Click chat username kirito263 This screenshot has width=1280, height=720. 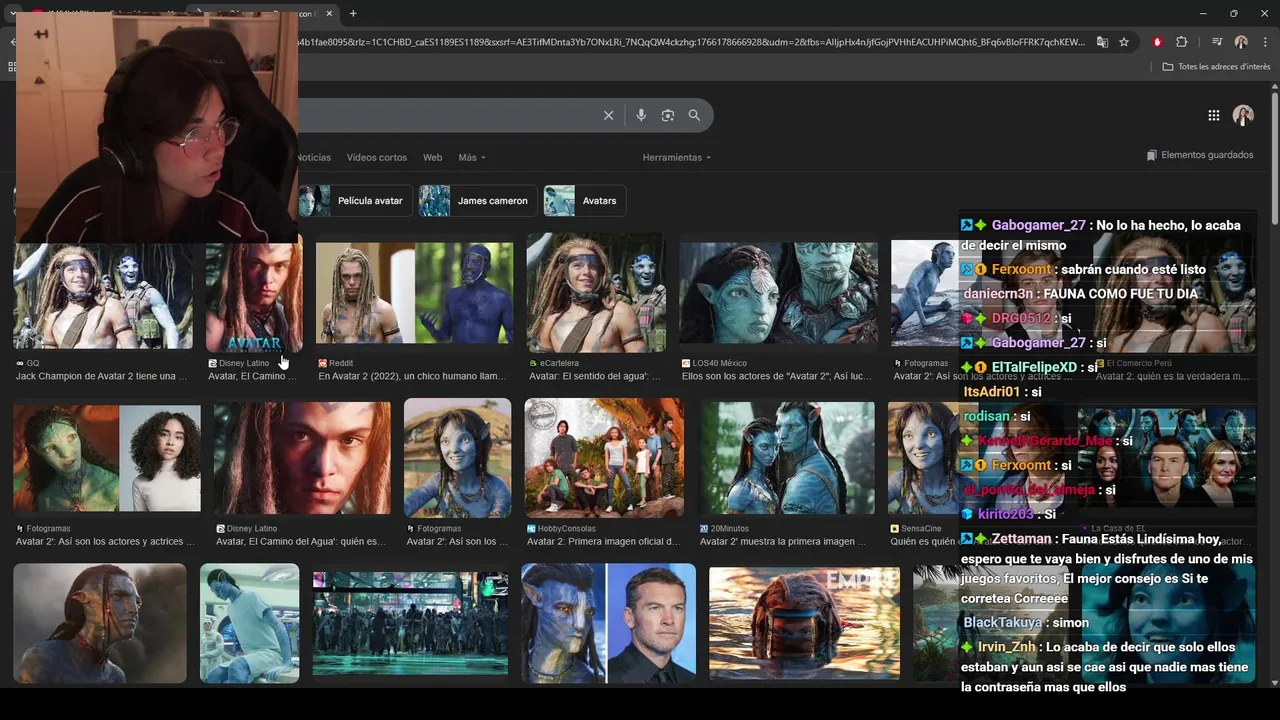(x=1005, y=514)
